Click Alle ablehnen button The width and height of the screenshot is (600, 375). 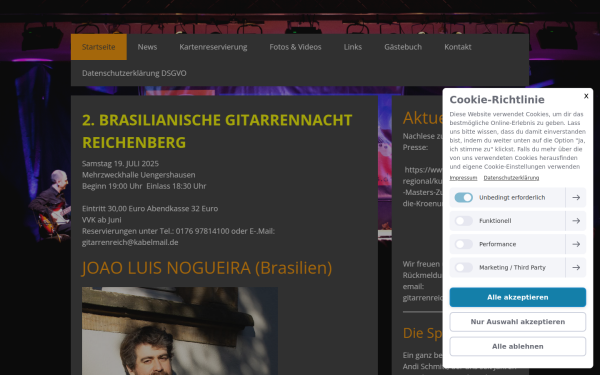(517, 346)
